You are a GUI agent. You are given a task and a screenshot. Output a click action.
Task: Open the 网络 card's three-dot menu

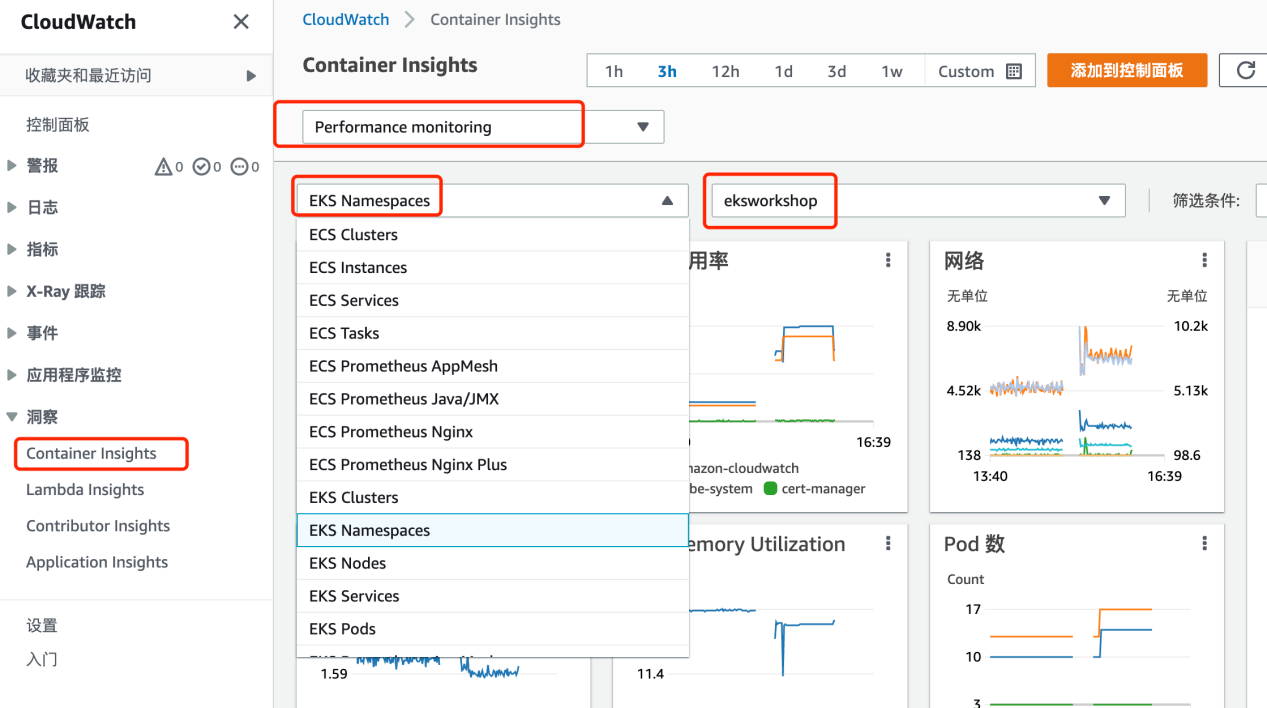[1204, 259]
